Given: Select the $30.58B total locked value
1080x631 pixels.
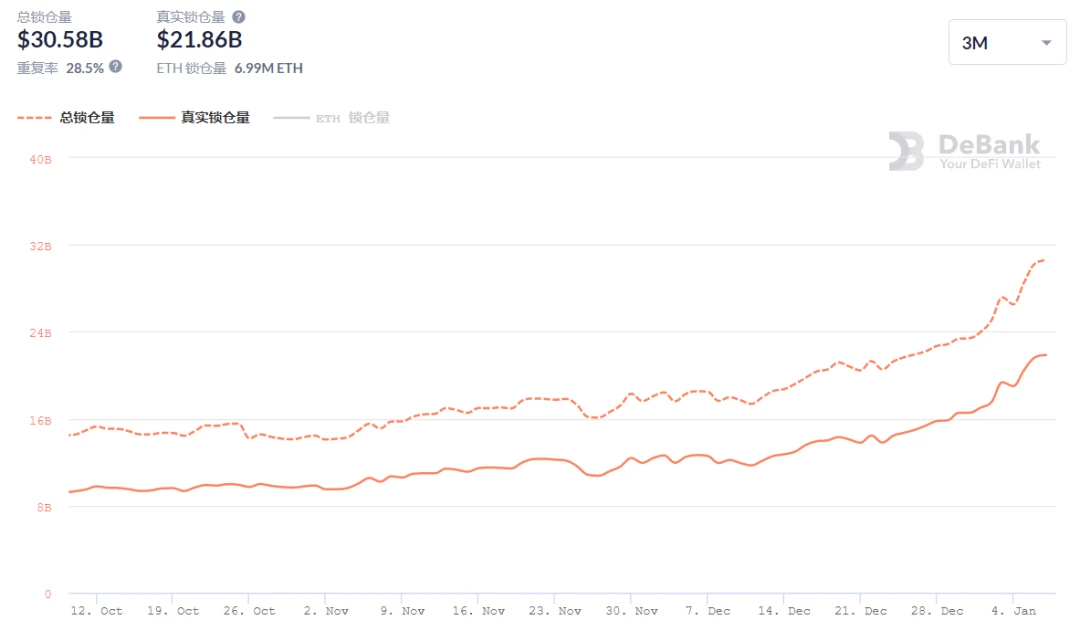Looking at the screenshot, I should (60, 40).
